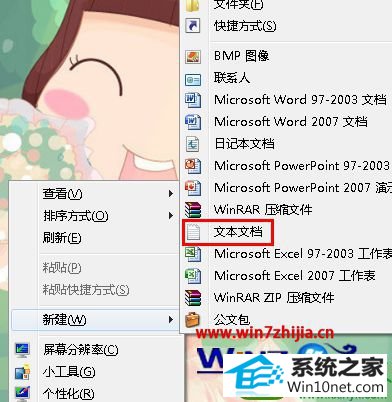Click the 日记本文档 journal icon

tap(193, 144)
